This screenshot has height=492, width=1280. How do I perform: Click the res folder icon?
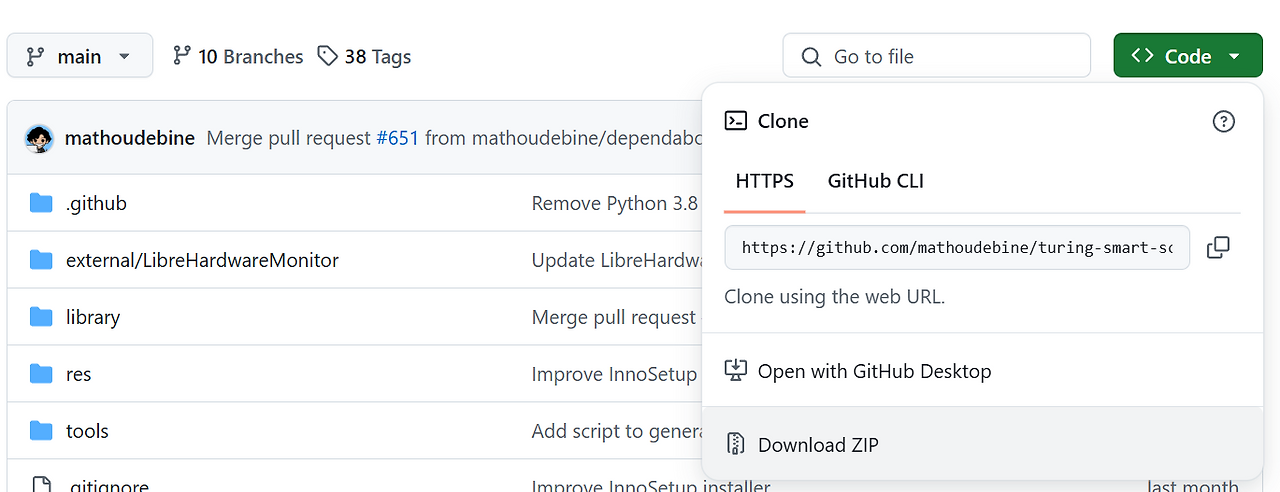tap(41, 374)
